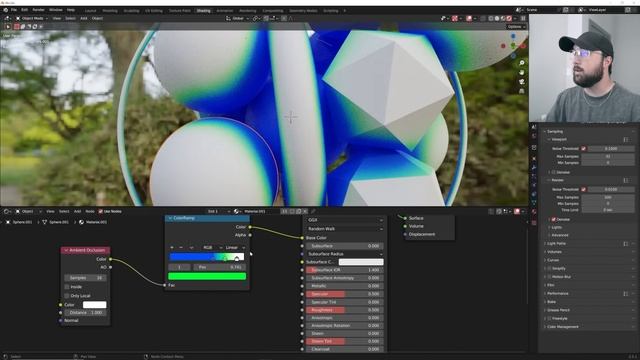Click ColorRamp add stop plus icon
This screenshot has height=360, width=640.
pos(172,247)
